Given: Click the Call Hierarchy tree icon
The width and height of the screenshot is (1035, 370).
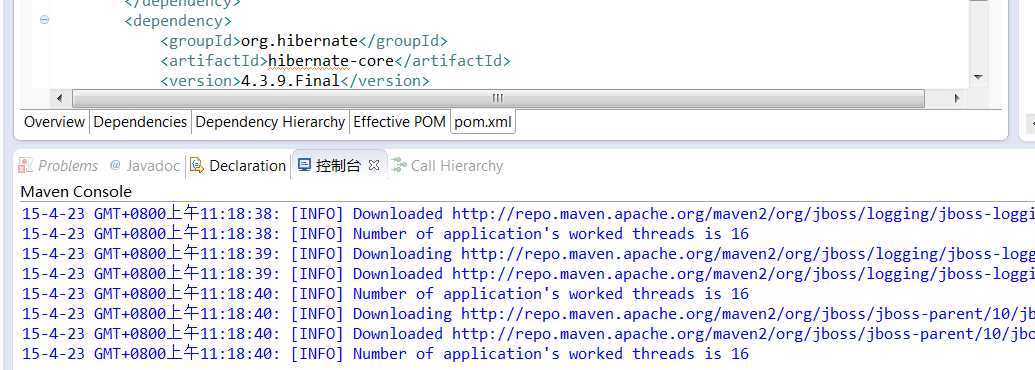Looking at the screenshot, I should [x=398, y=166].
